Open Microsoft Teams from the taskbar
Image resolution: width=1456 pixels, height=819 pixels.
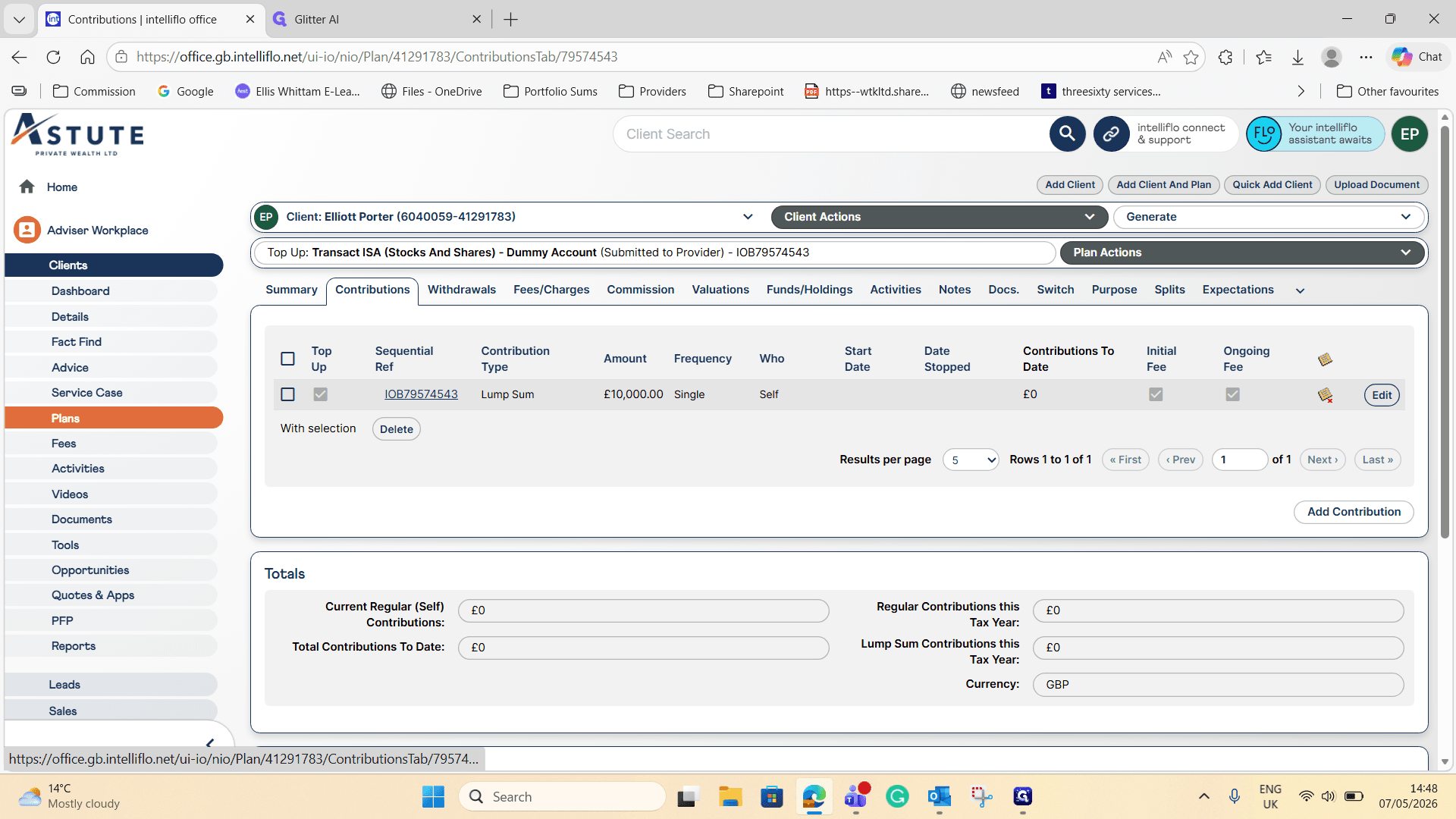(856, 796)
